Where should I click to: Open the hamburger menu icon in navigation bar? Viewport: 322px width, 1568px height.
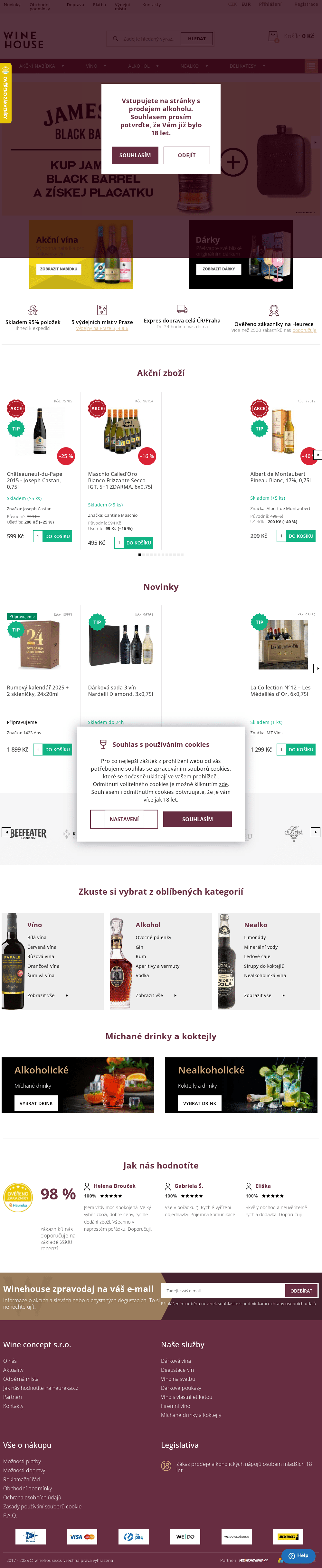(311, 66)
